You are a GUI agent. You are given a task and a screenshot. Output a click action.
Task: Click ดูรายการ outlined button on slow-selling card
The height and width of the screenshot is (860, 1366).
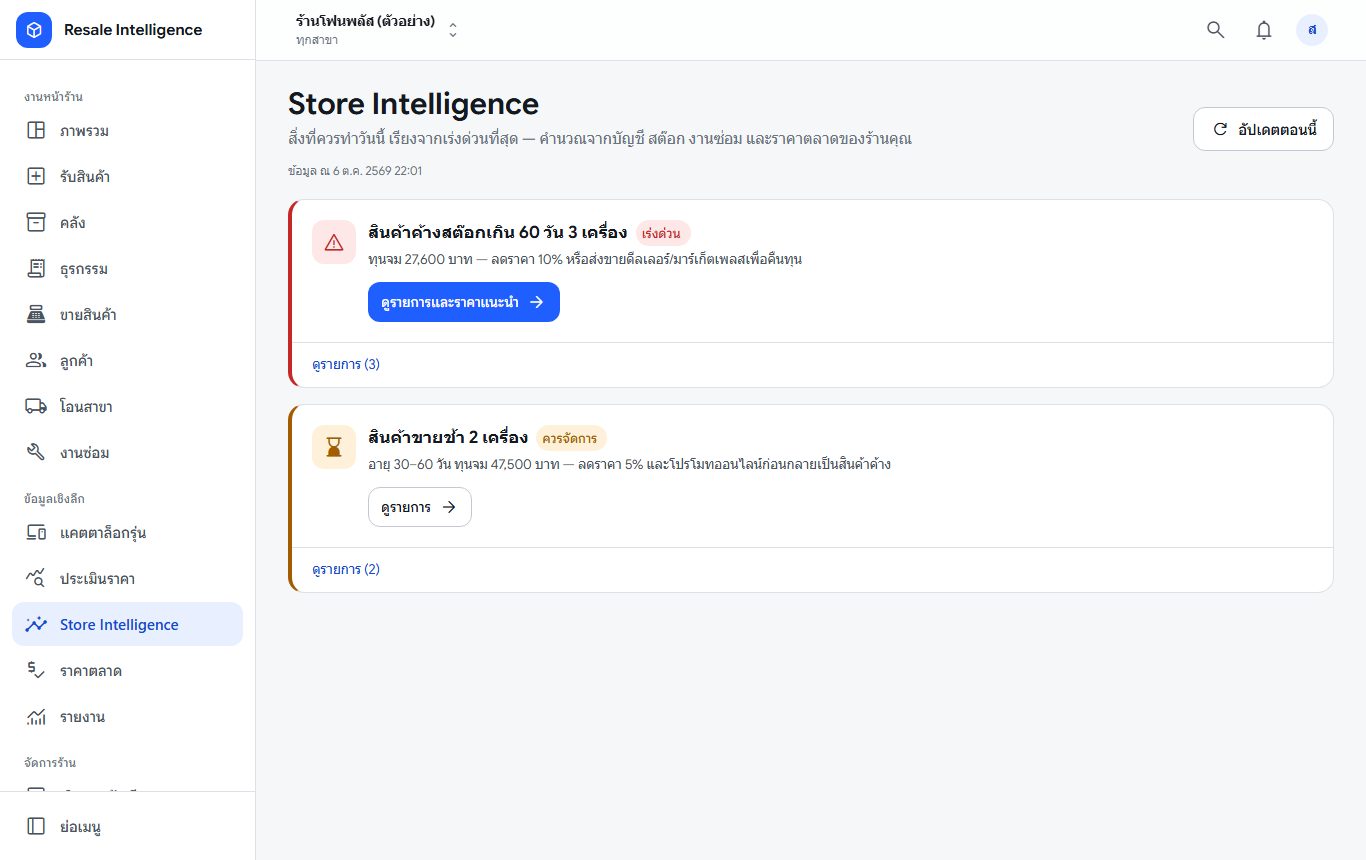(x=420, y=507)
